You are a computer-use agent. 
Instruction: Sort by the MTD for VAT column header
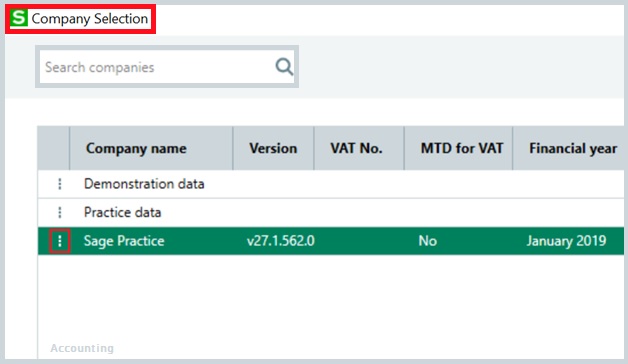coord(458,148)
